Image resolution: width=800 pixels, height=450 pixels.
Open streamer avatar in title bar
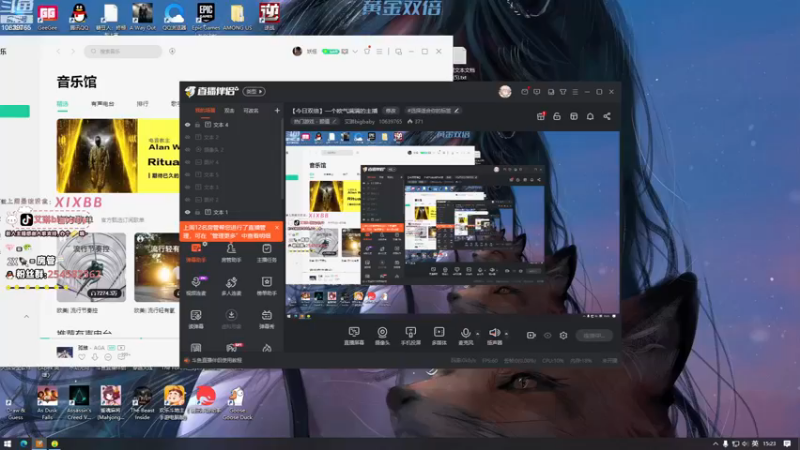point(505,92)
